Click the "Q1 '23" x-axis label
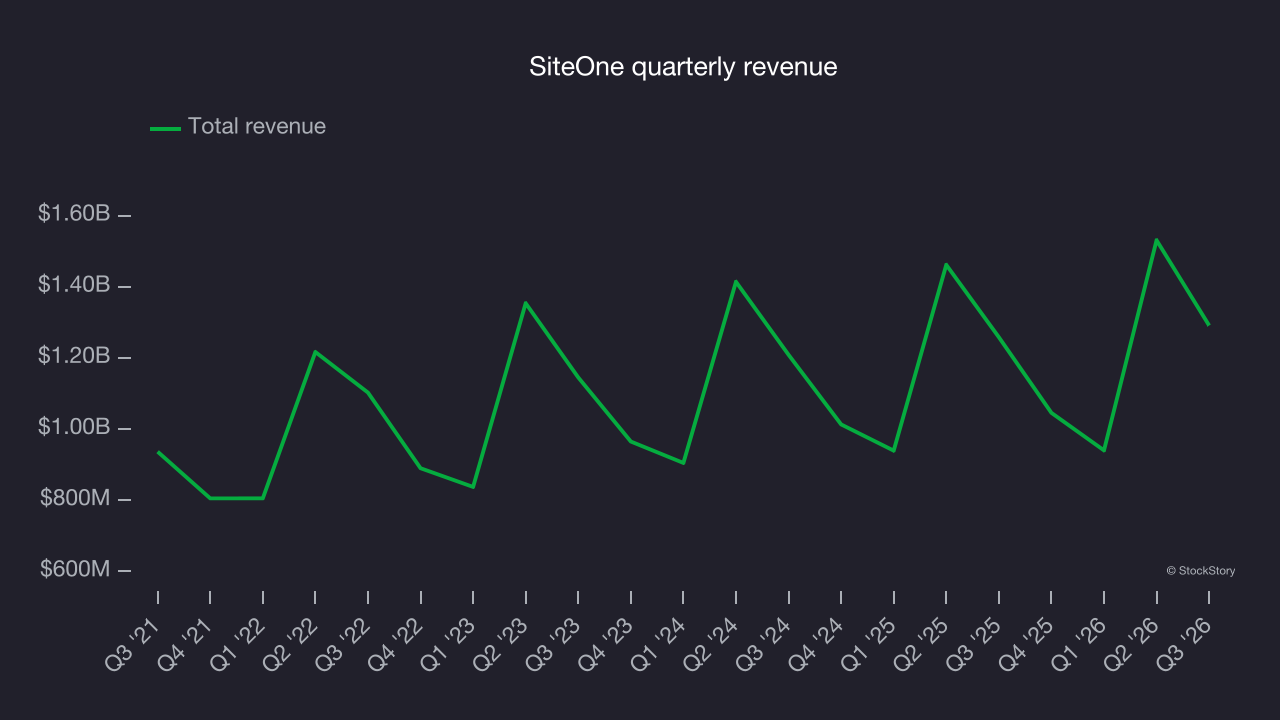Image resolution: width=1280 pixels, height=720 pixels. [448, 644]
